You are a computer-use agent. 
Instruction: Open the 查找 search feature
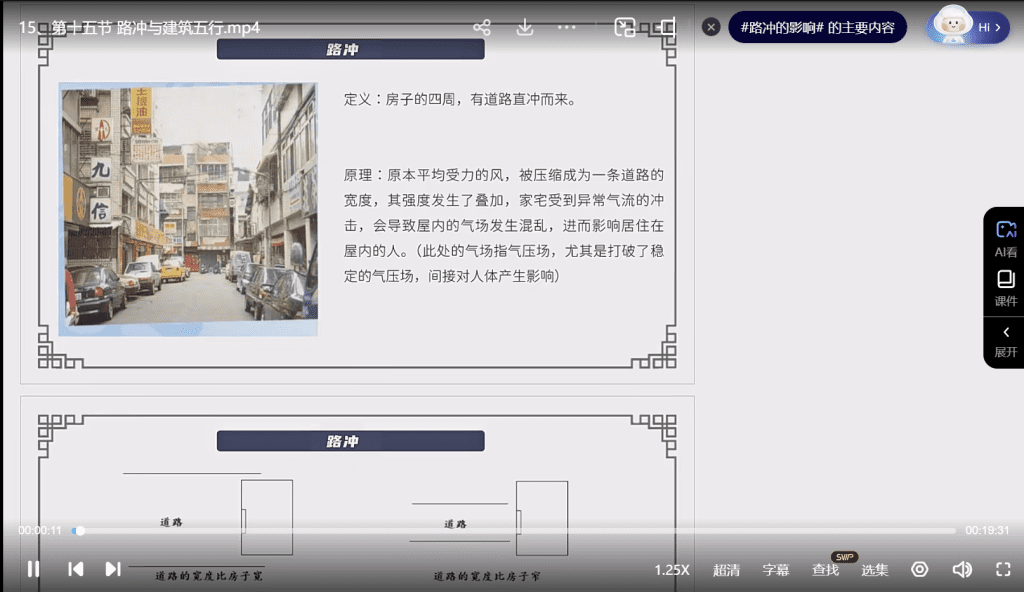(x=825, y=570)
